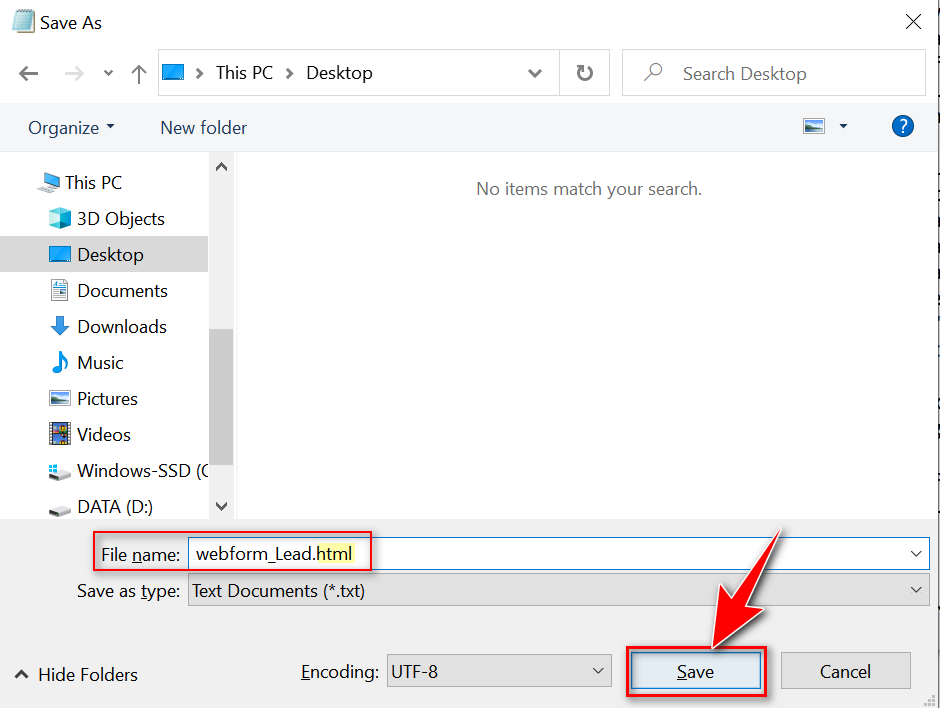940x708 pixels.
Task: Click the Up directory arrow
Action: 139,73
